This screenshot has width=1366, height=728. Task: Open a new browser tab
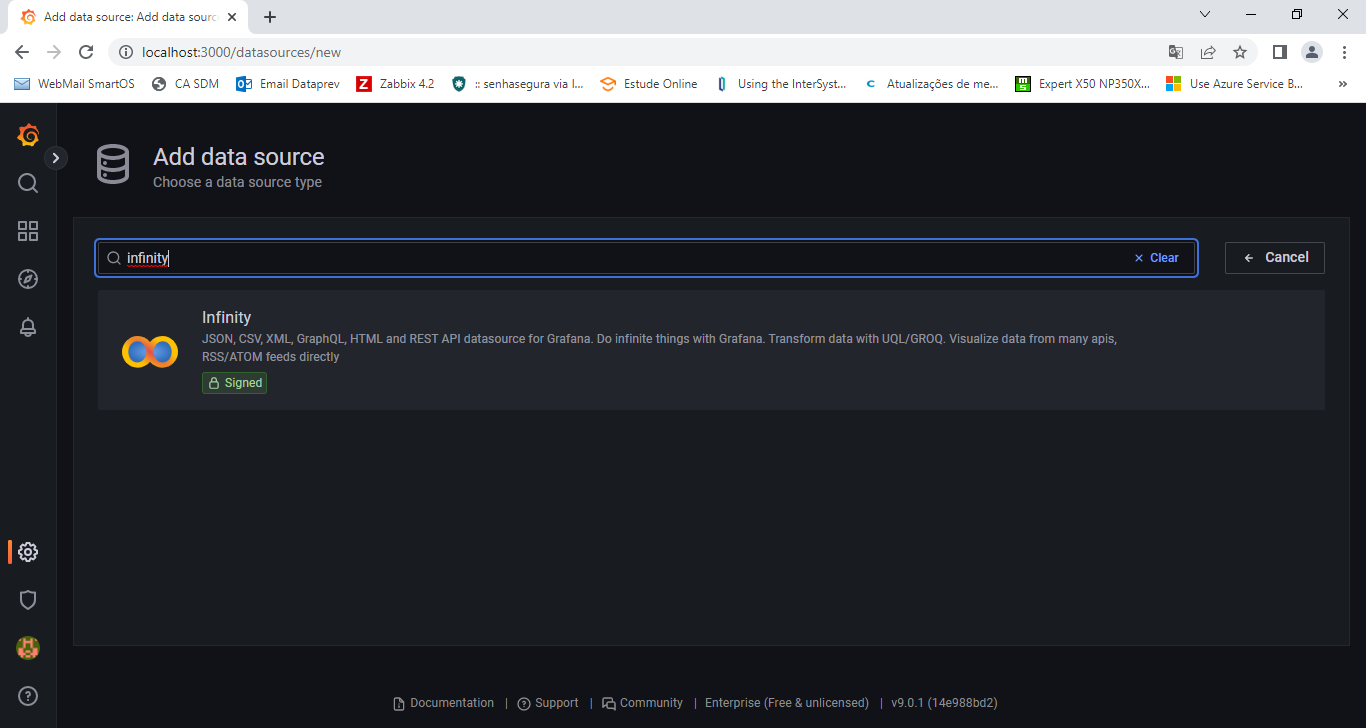coord(270,17)
